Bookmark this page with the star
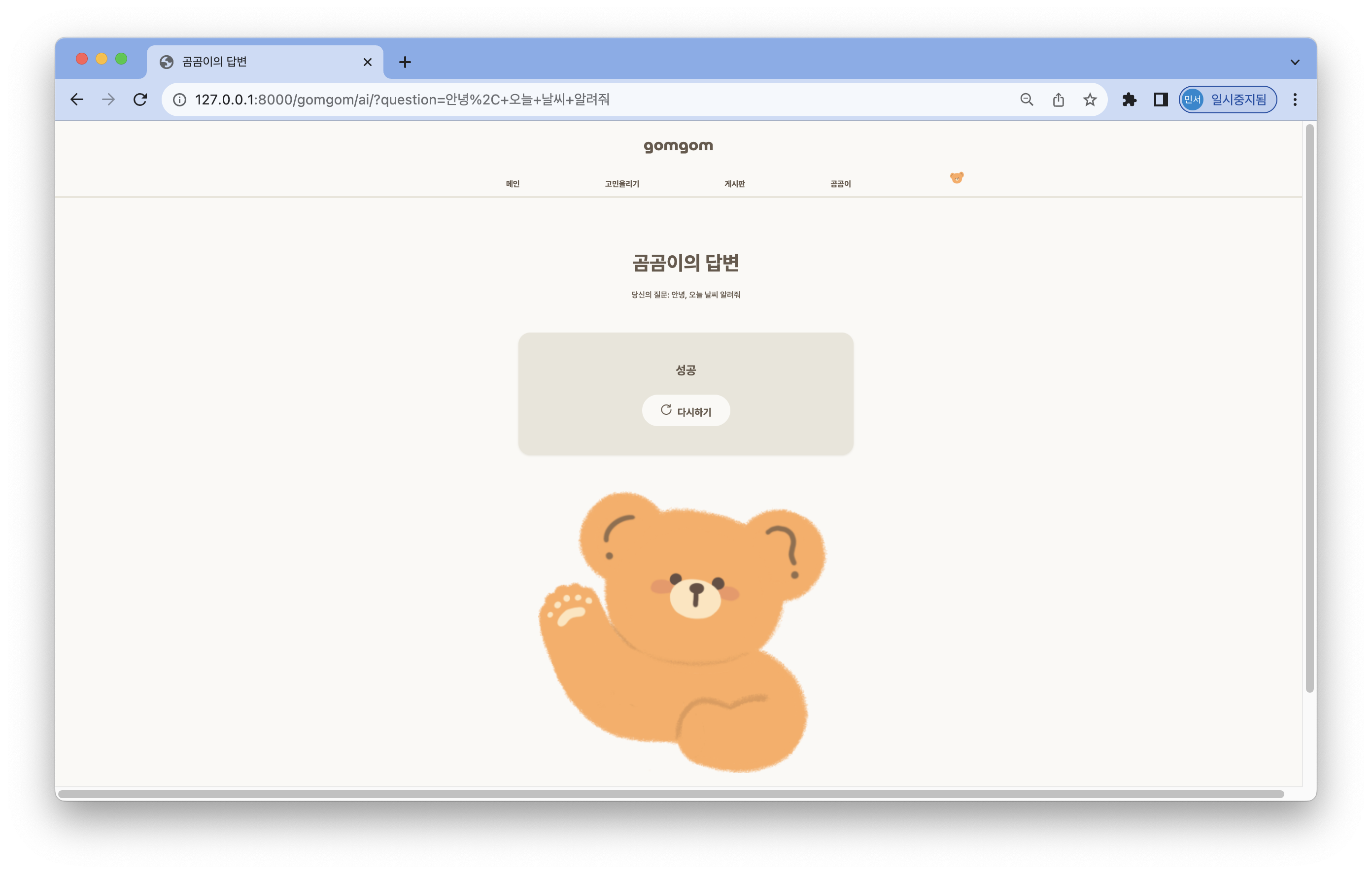The image size is (1372, 874). [x=1090, y=100]
